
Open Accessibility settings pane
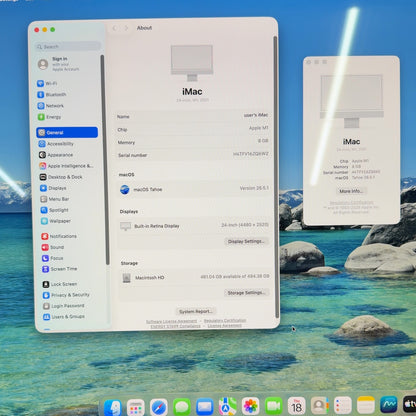coord(56,144)
